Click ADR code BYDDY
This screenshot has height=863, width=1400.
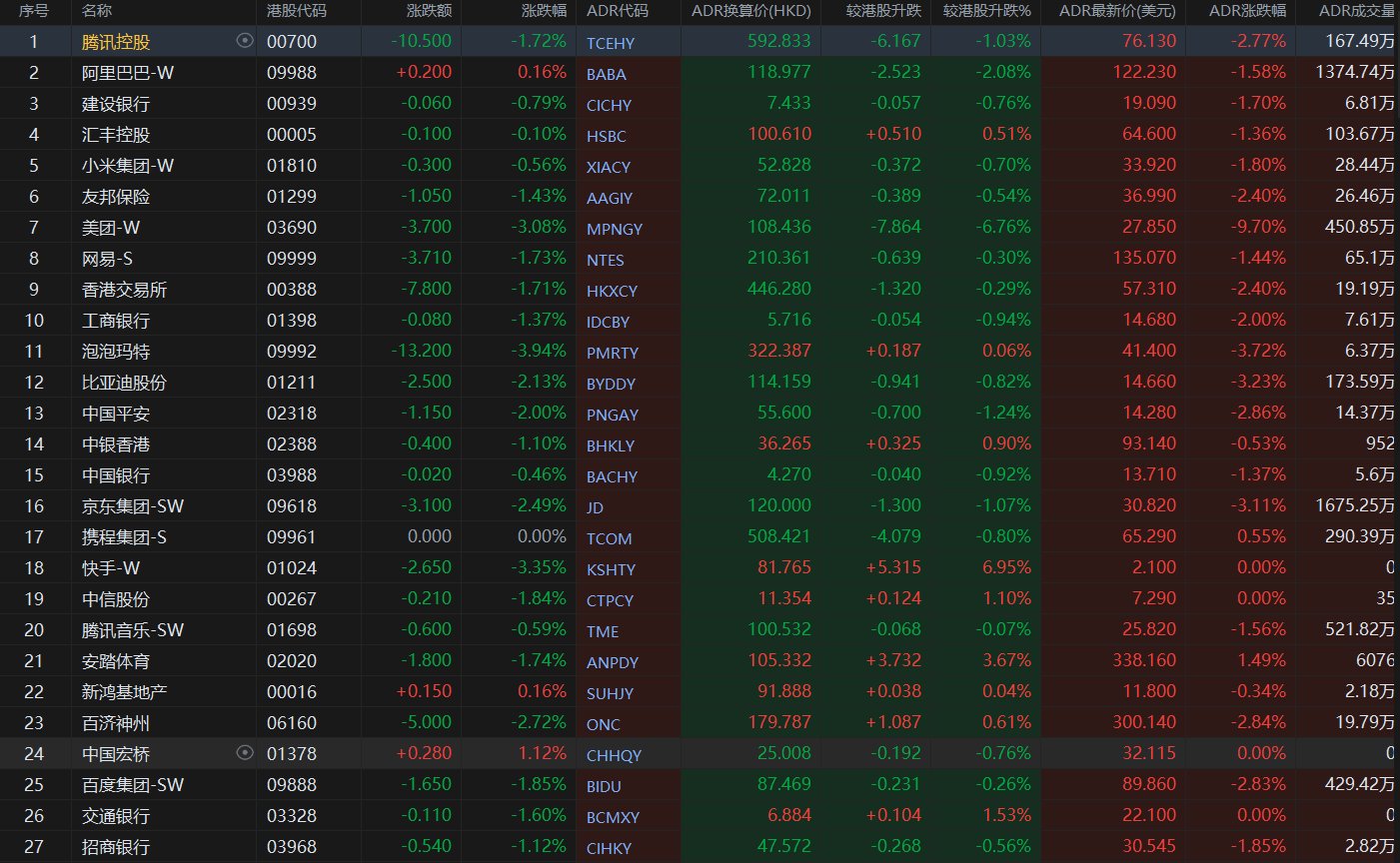click(x=612, y=384)
